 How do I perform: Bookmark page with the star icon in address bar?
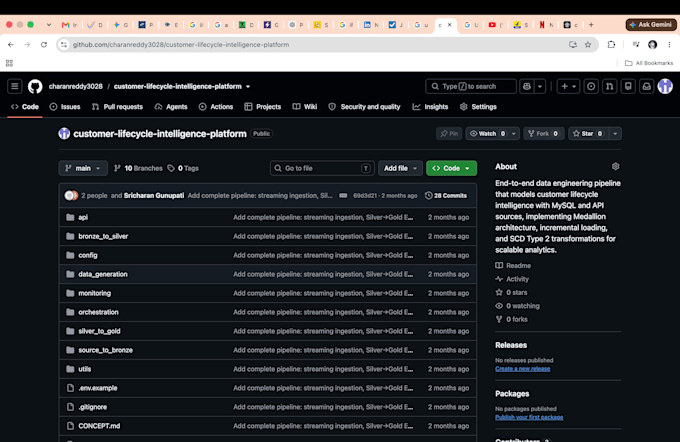[588, 45]
